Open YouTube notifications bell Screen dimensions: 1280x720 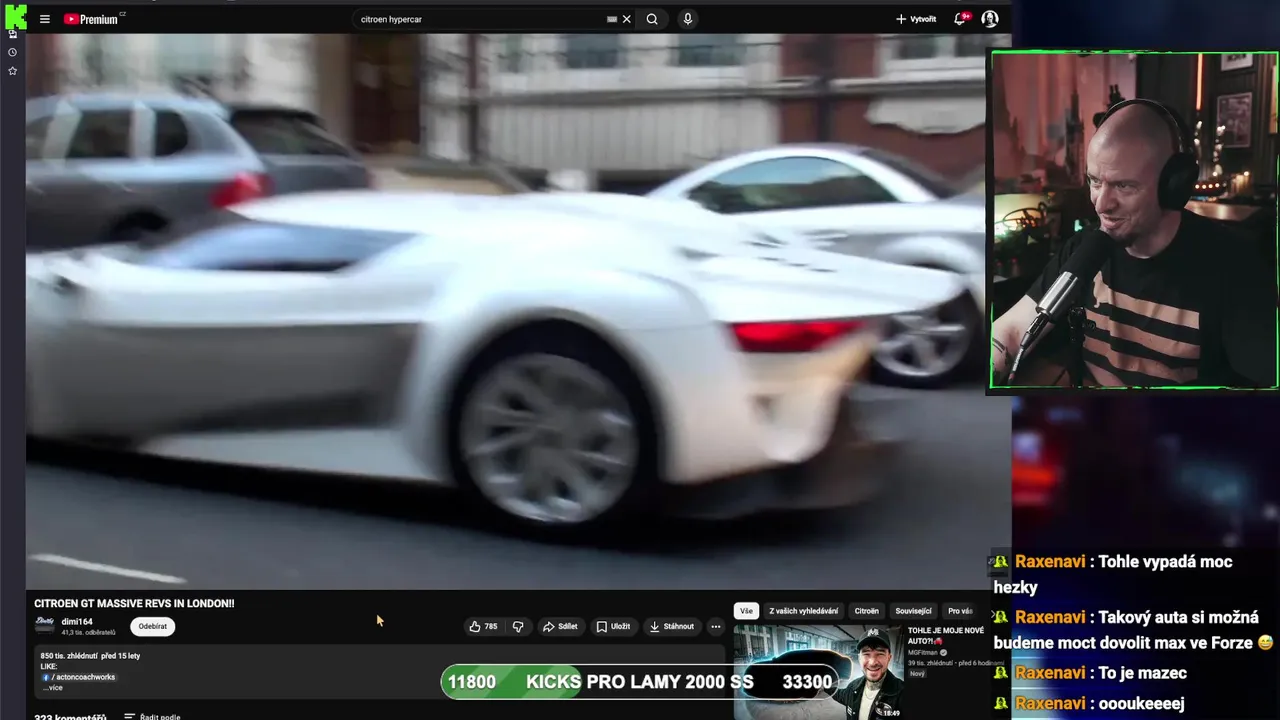pos(961,19)
